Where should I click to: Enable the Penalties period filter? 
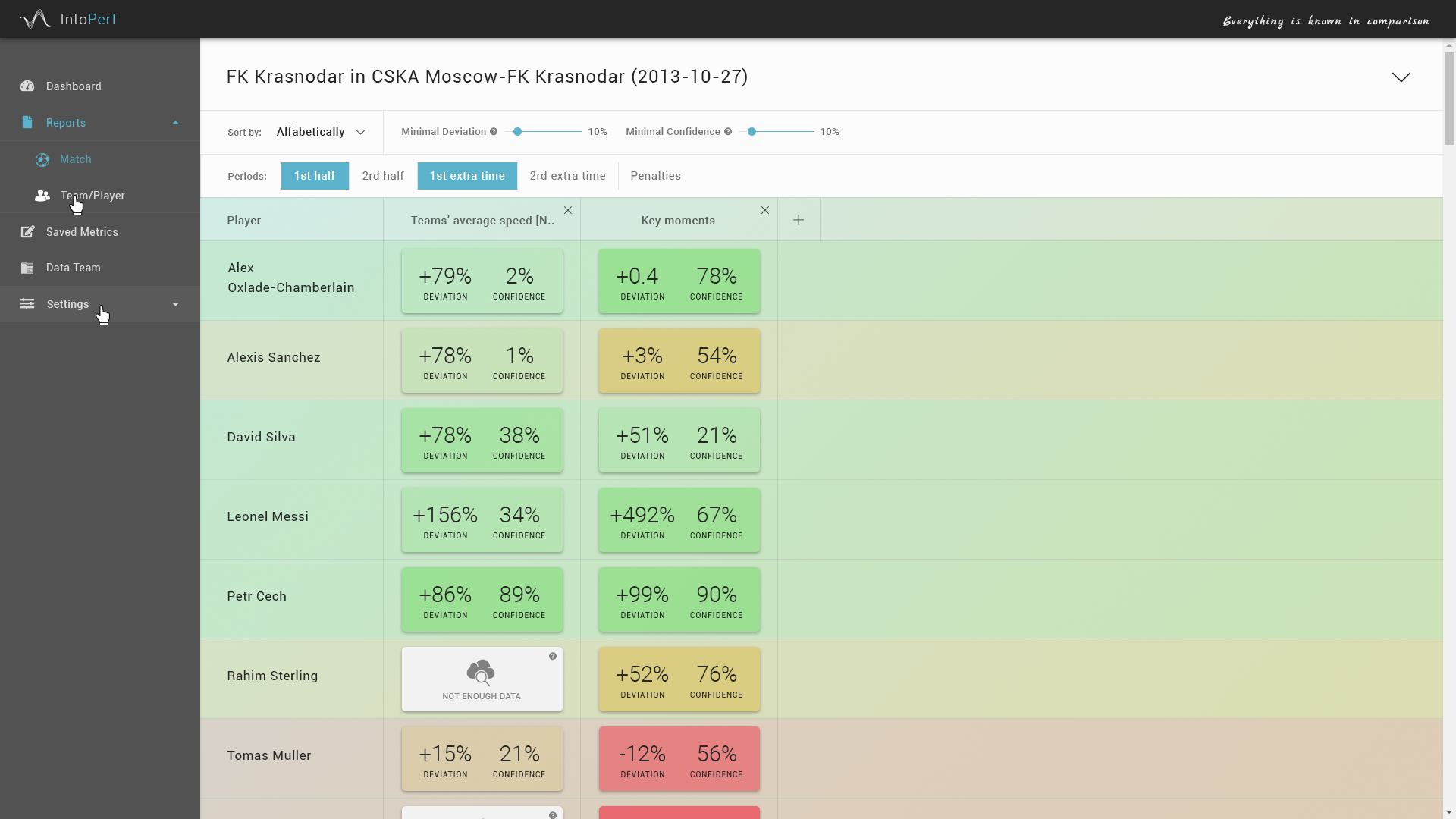655,175
